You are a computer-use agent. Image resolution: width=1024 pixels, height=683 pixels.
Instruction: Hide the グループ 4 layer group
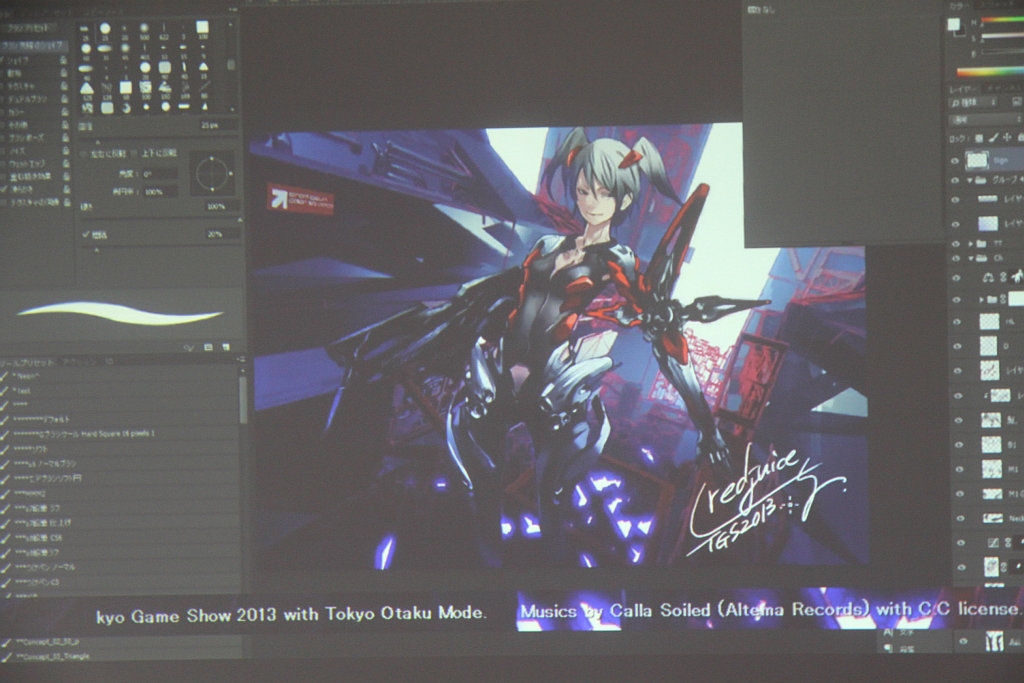click(955, 180)
